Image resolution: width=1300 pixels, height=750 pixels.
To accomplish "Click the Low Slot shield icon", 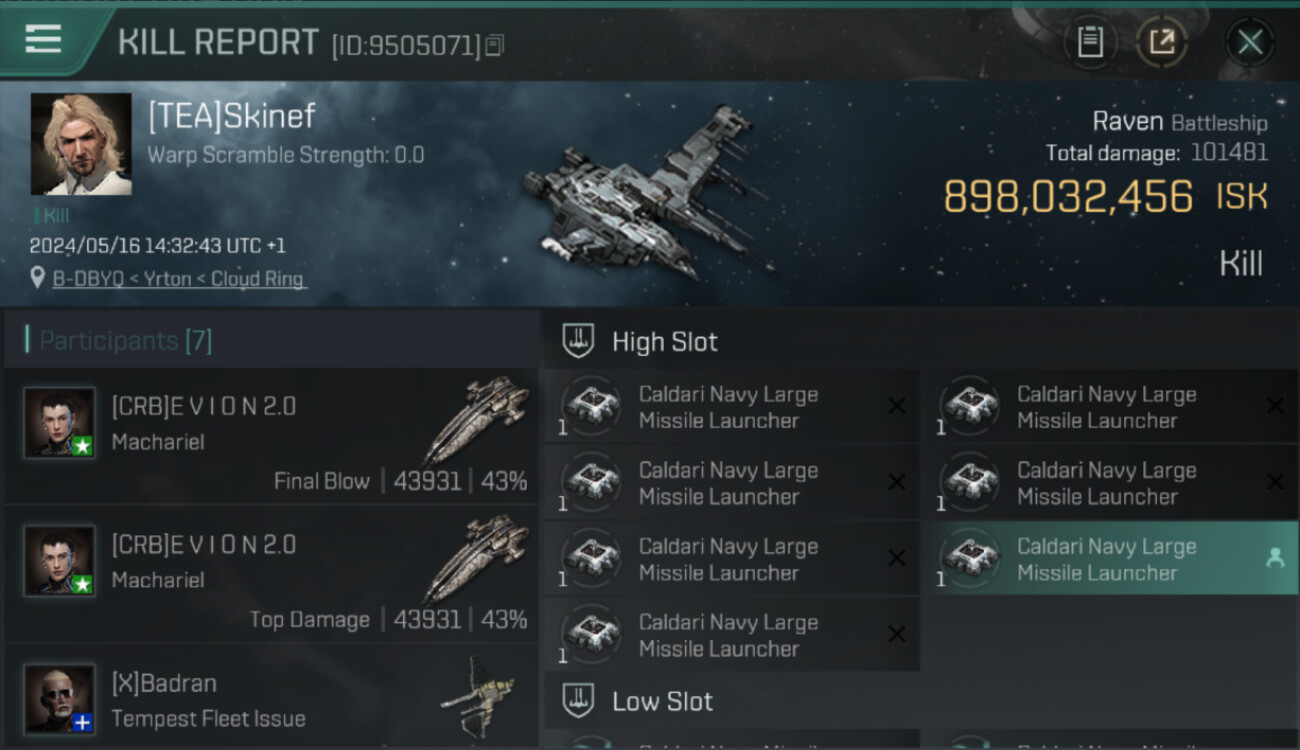I will coord(578,701).
